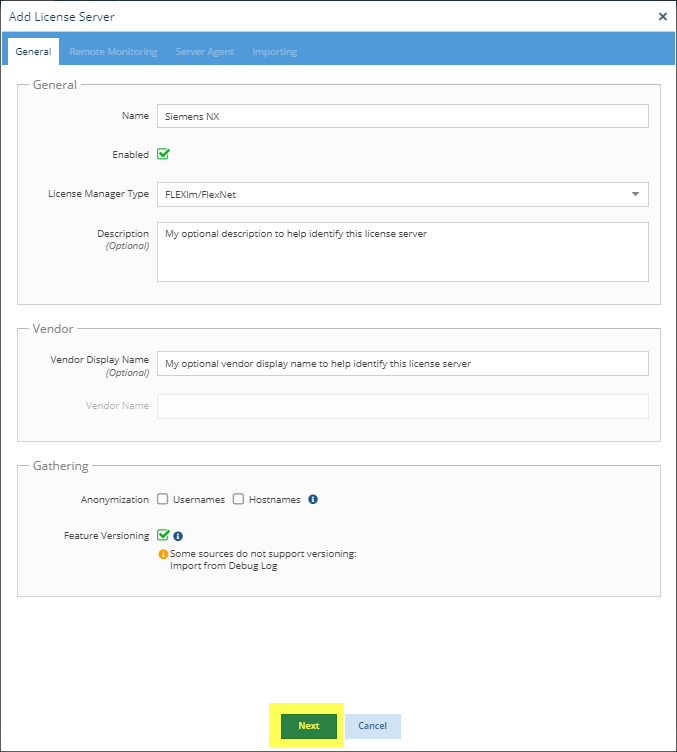Click into the Description text area
The image size is (677, 752).
(403, 252)
